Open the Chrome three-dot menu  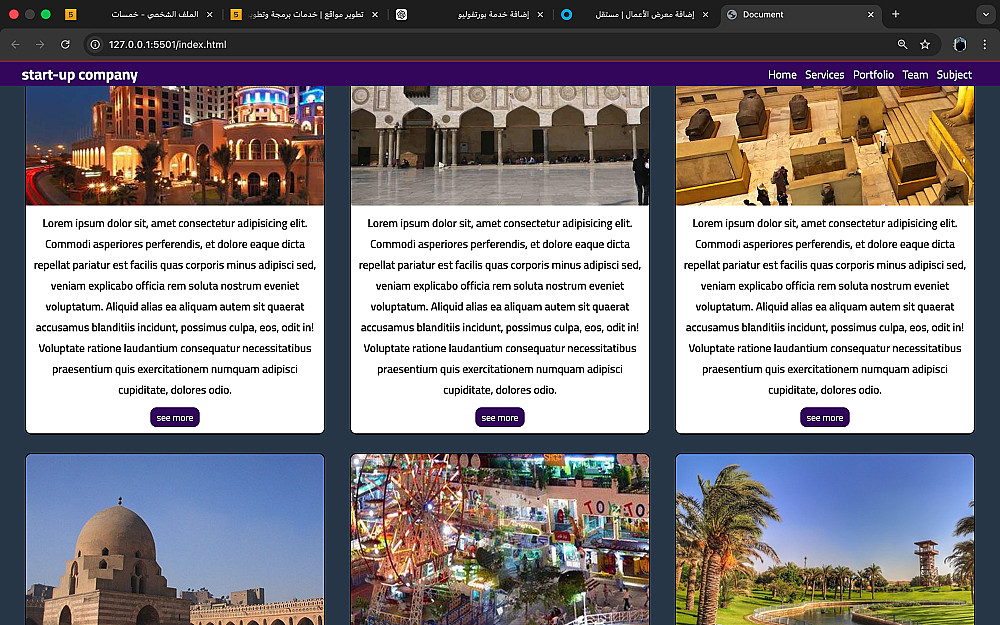985,45
